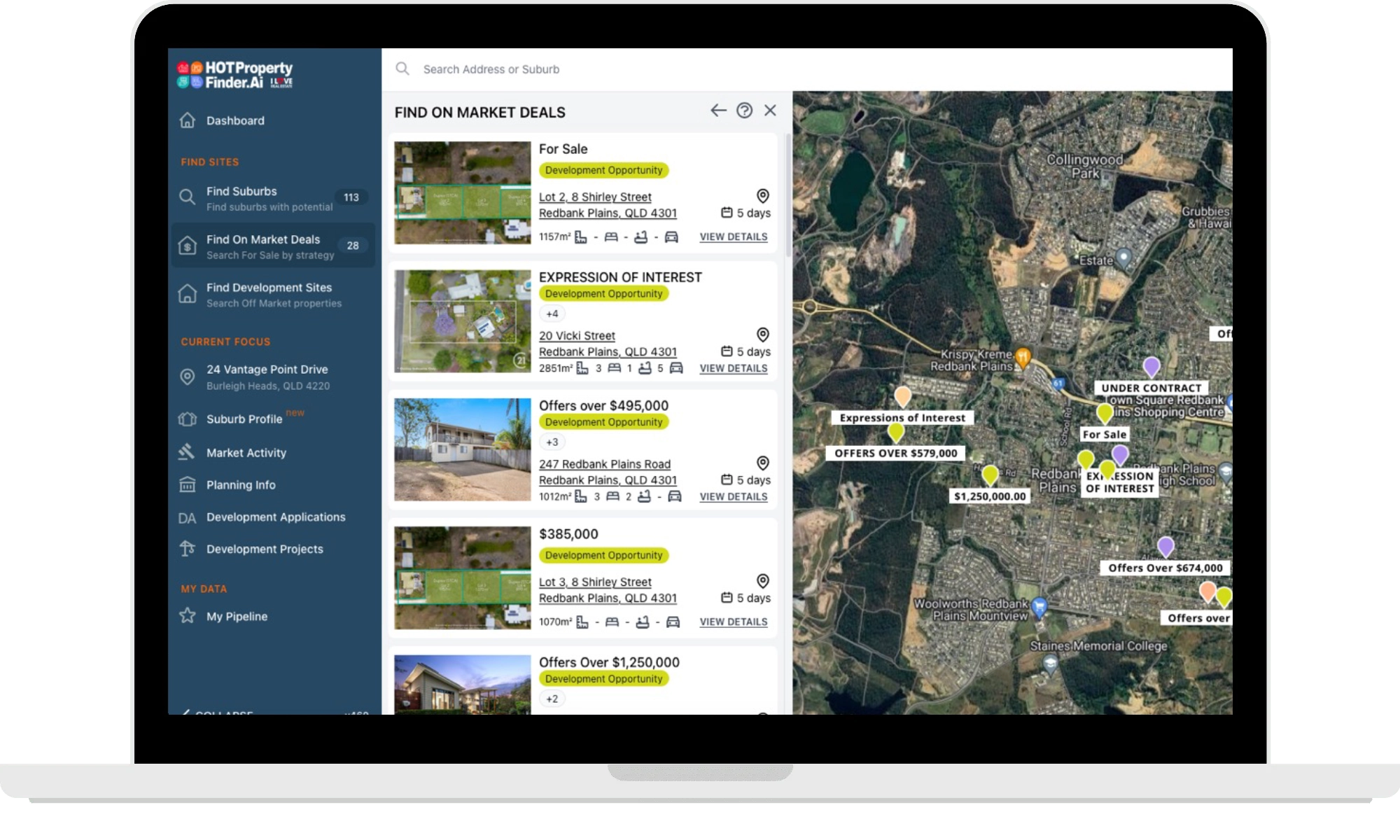Click the aerial thumbnail of Lot 3, 8 Shirley Street
Screen dimensions: 1400x840
point(463,577)
